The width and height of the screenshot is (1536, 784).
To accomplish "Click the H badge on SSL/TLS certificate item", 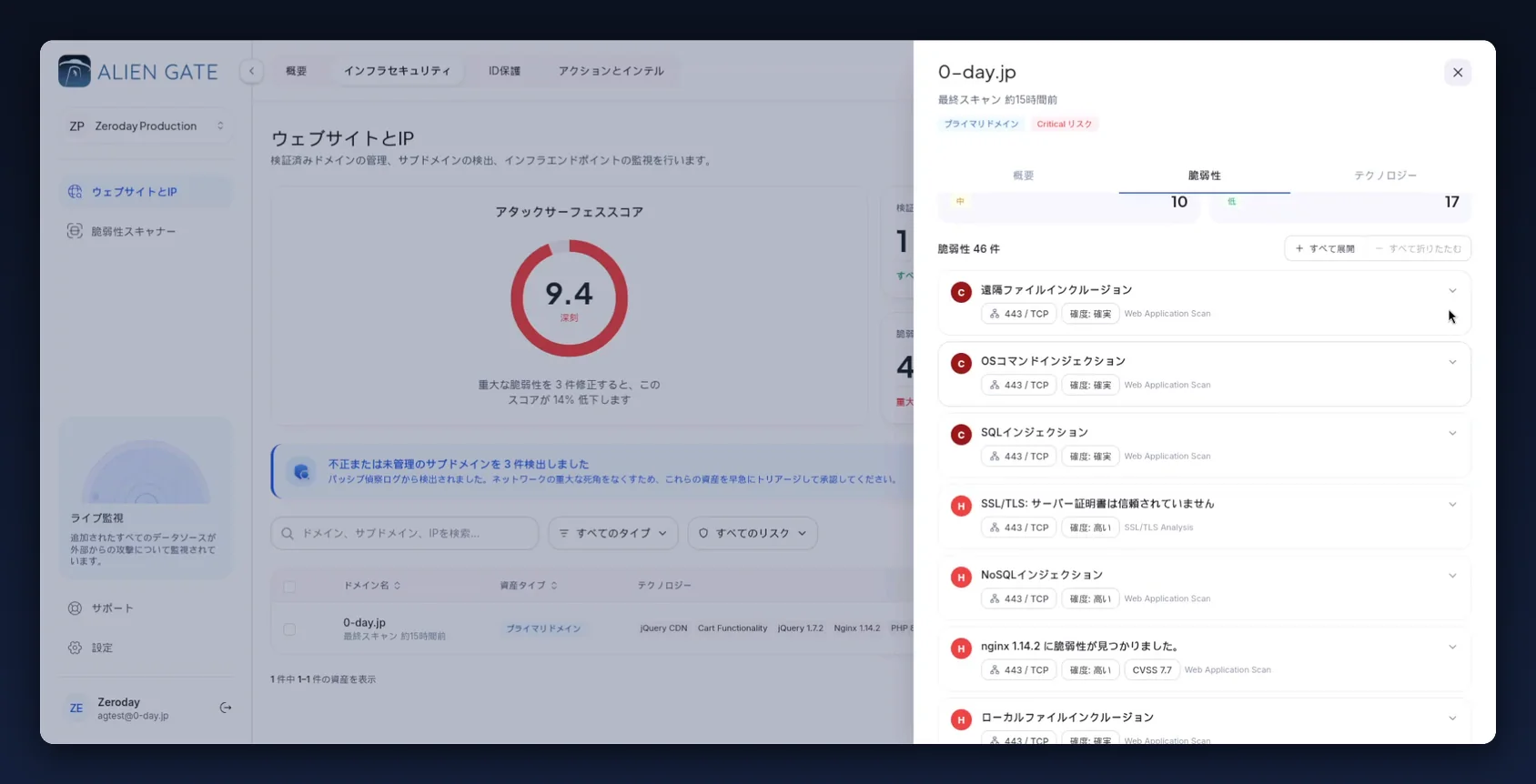I will click(x=961, y=506).
